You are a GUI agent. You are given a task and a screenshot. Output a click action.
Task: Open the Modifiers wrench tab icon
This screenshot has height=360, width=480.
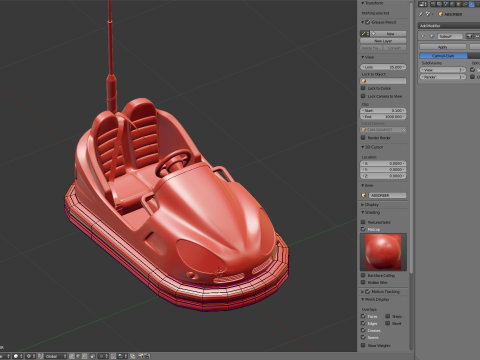point(471,4)
